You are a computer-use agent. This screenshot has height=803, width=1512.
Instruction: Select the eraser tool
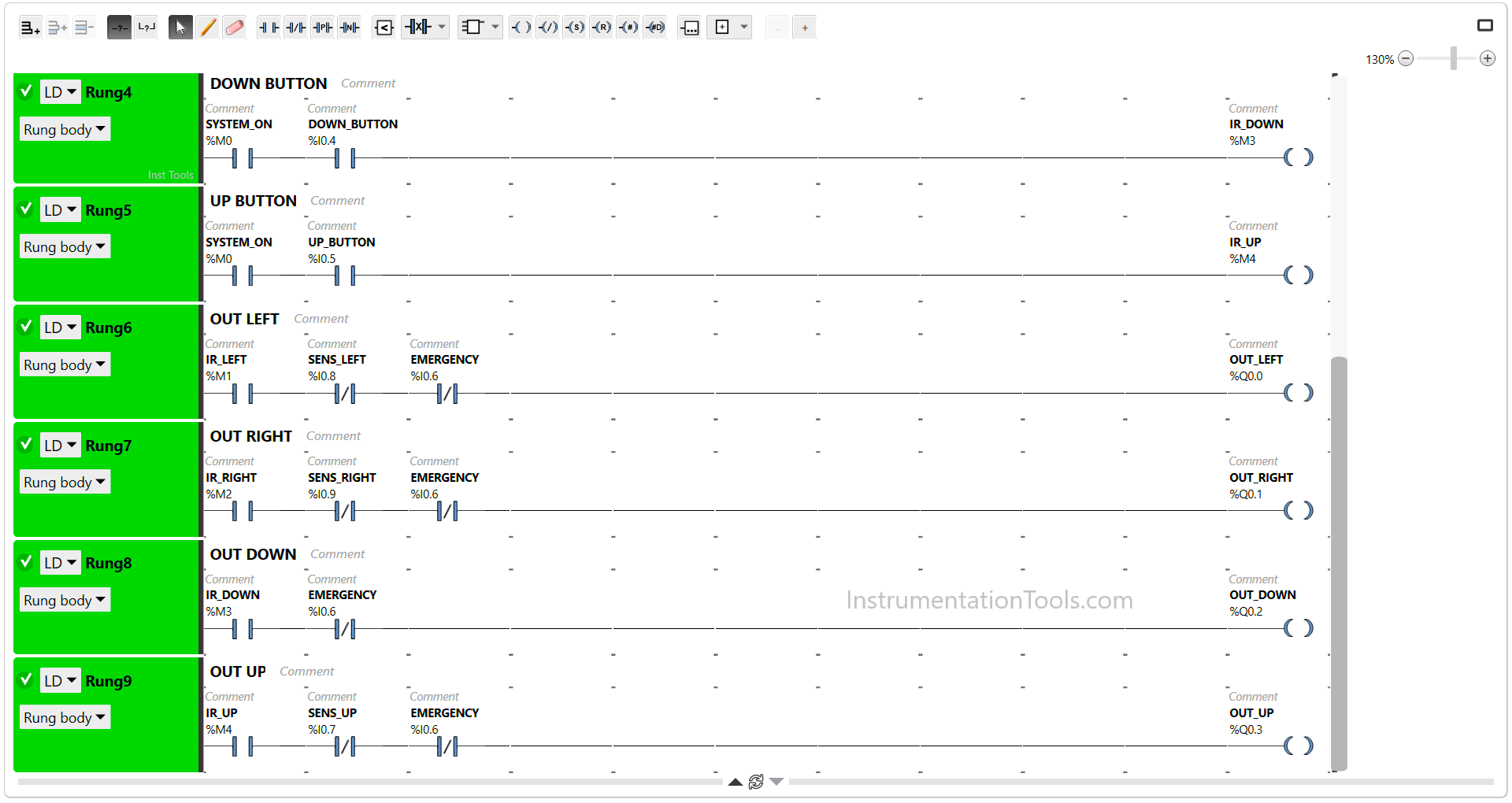coord(235,28)
